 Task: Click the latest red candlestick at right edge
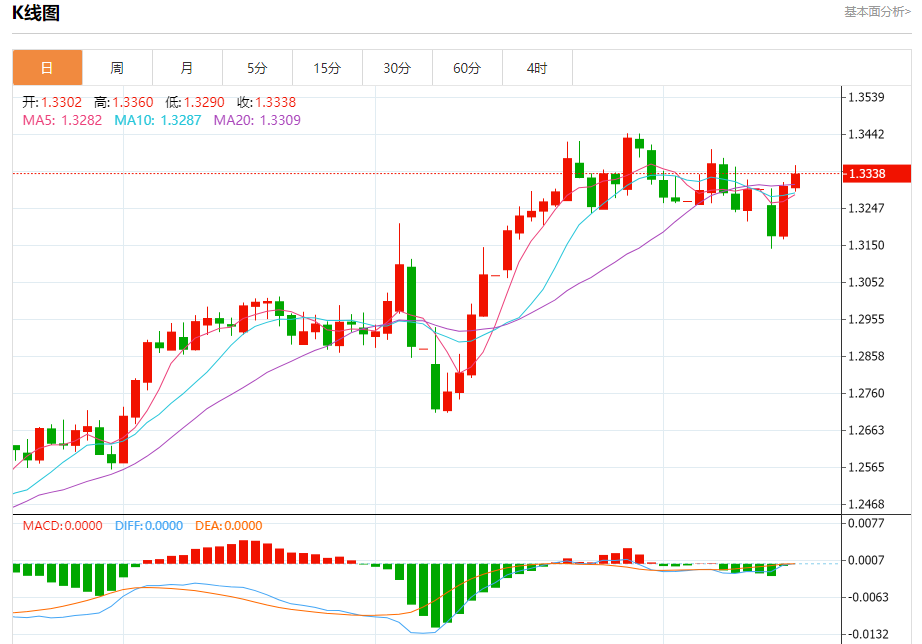[x=796, y=181]
